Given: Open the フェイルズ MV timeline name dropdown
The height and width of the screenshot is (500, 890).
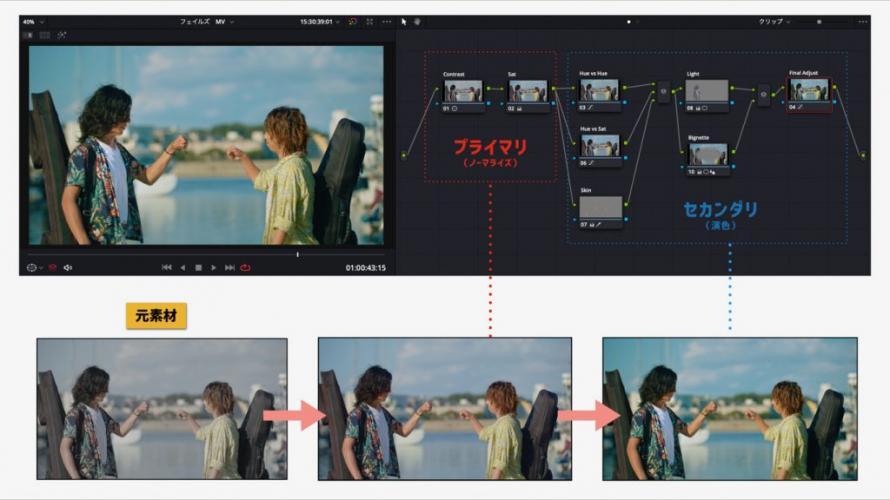Looking at the screenshot, I should (207, 22).
